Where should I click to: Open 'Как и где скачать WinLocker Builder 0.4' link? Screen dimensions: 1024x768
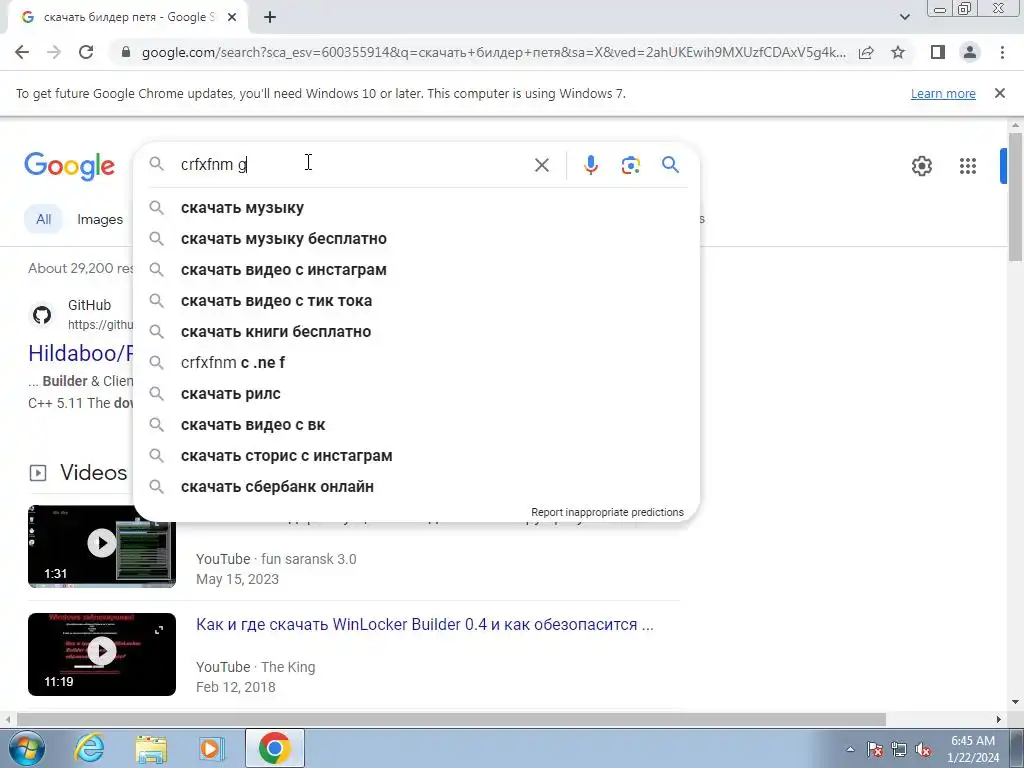click(x=424, y=624)
